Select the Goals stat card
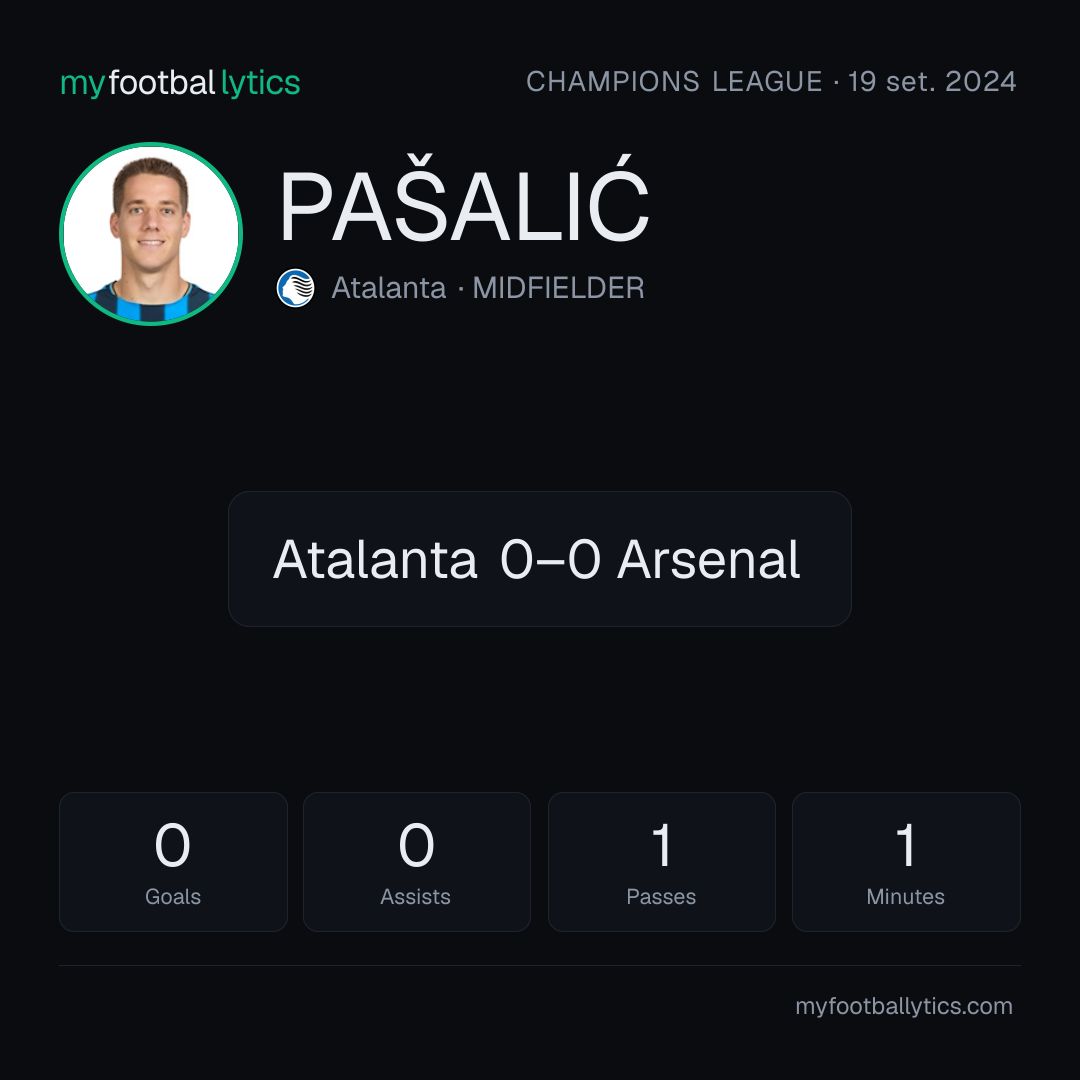Screen dimensions: 1080x1080 (x=173, y=862)
